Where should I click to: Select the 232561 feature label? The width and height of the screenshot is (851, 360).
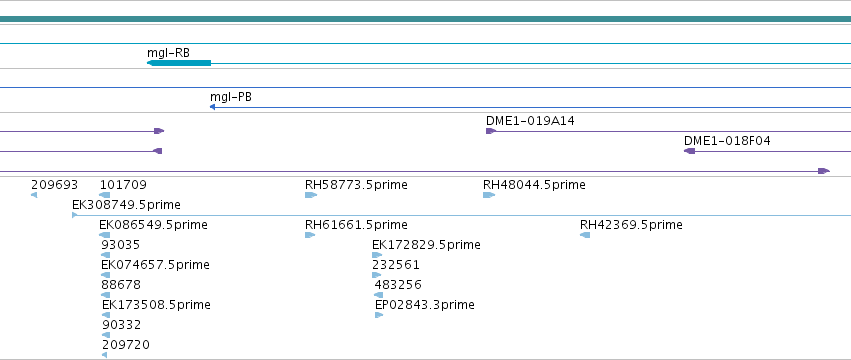[396, 265]
